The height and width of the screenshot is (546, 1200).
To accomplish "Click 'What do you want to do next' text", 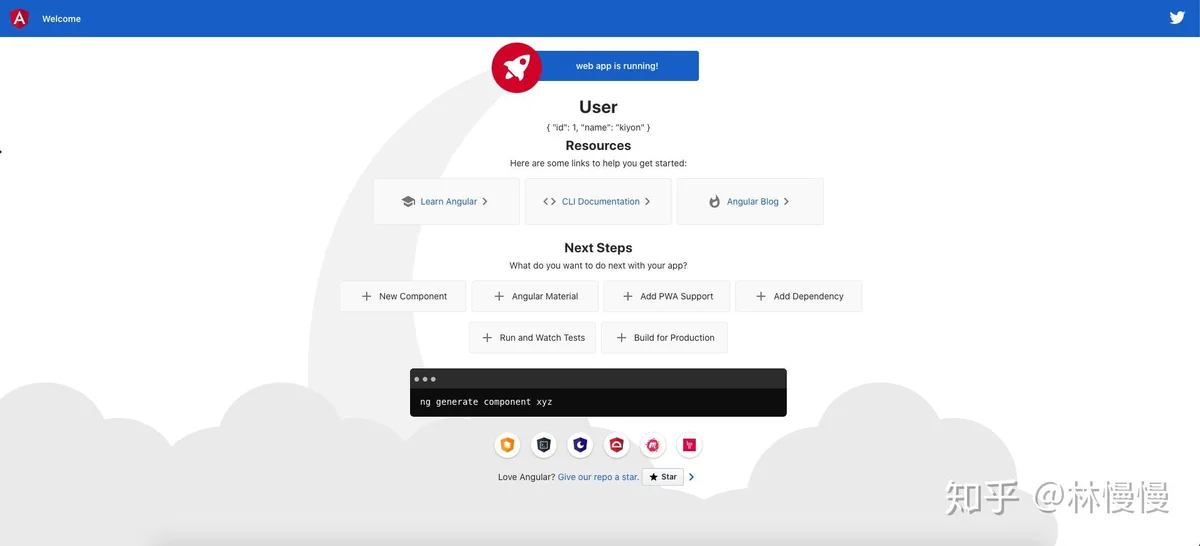I will (598, 266).
